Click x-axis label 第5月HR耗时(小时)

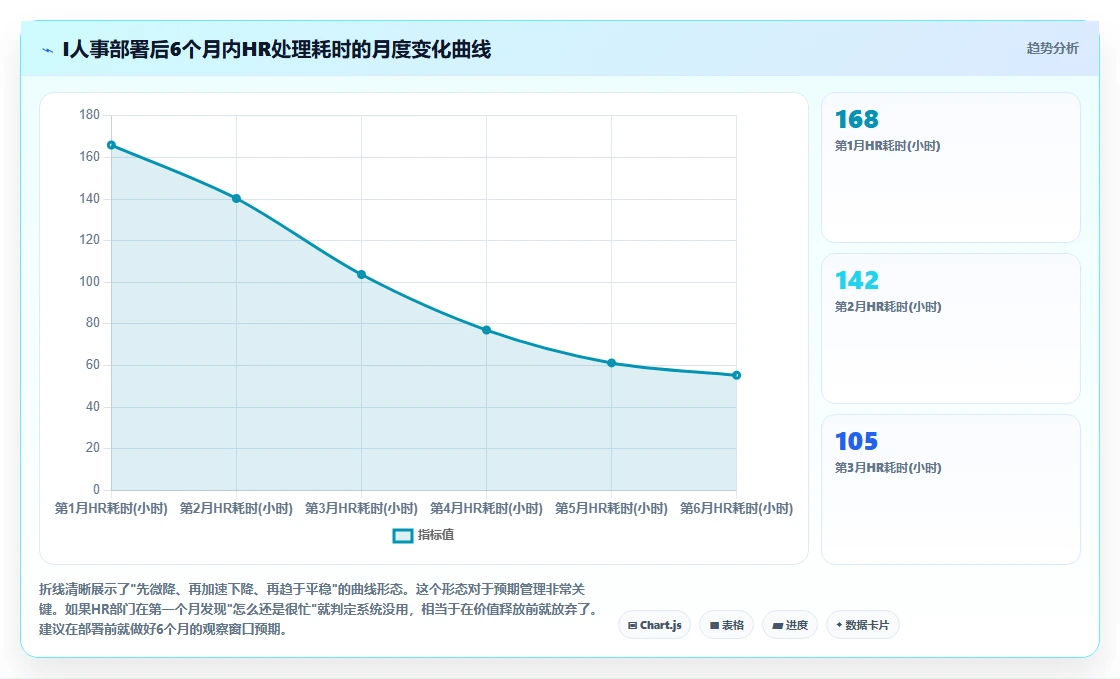click(611, 508)
